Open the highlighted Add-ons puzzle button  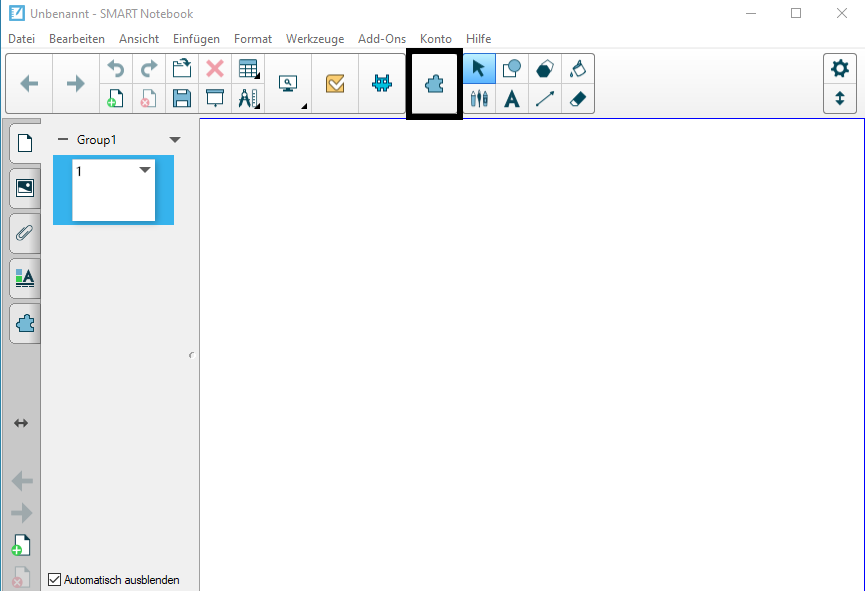(434, 85)
